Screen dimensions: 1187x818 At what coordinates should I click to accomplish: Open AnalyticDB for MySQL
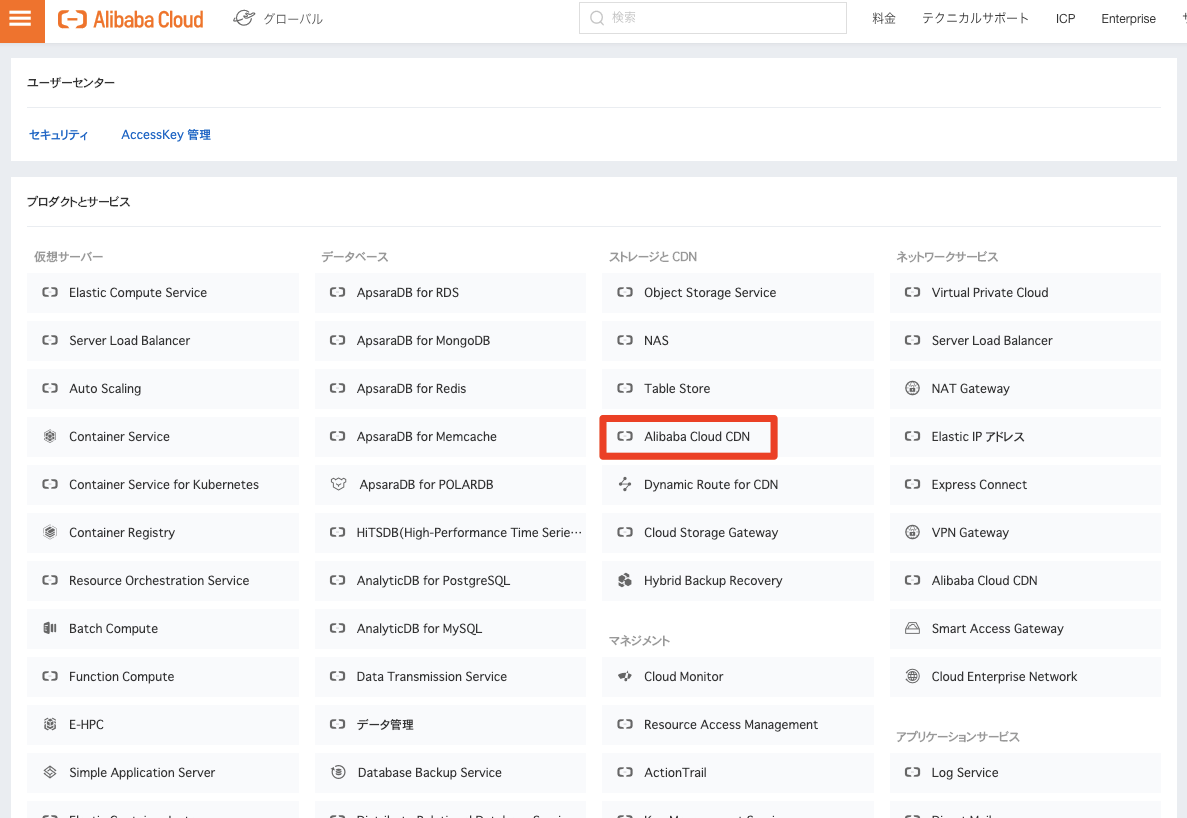(x=450, y=628)
